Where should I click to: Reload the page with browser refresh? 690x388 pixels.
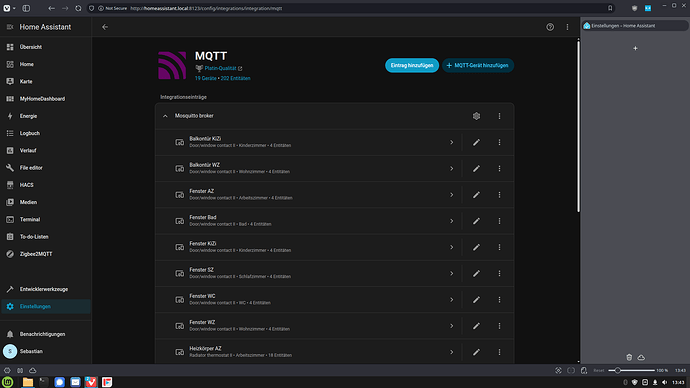(78, 8)
